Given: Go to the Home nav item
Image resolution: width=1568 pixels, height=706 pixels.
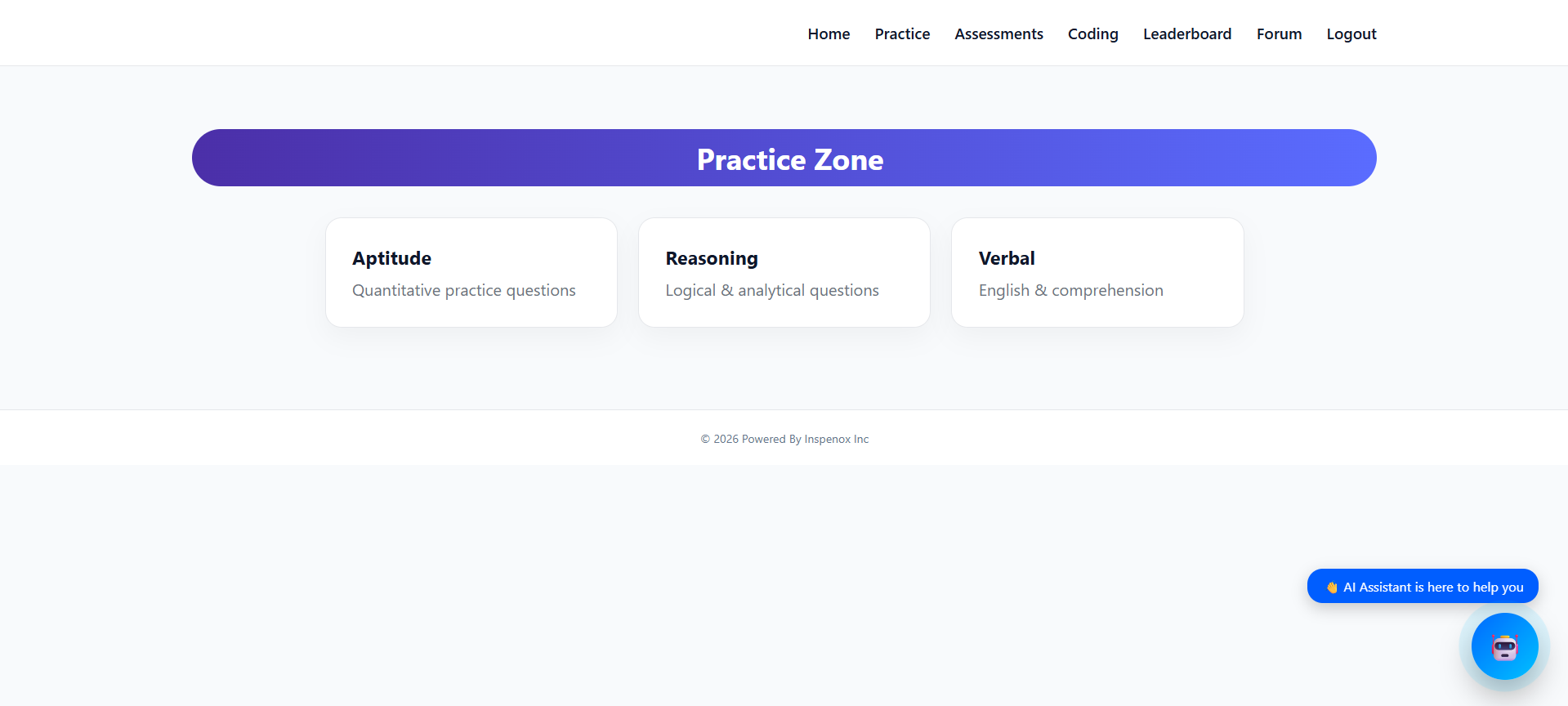Looking at the screenshot, I should point(829,34).
